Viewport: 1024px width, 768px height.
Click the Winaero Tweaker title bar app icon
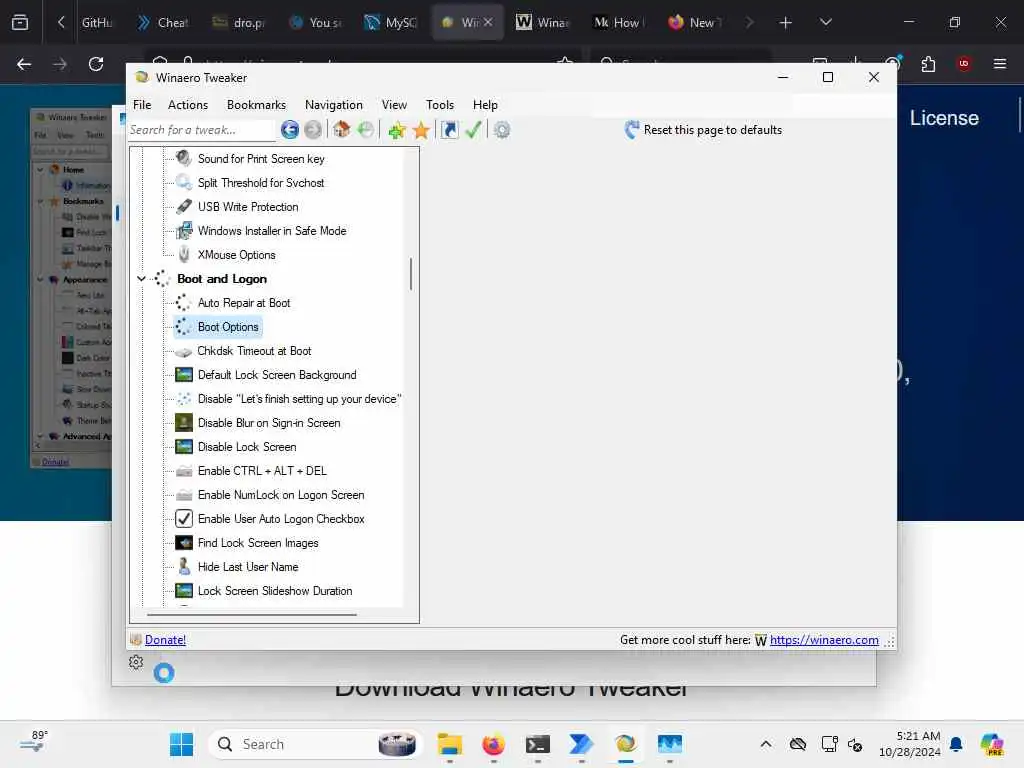click(142, 77)
